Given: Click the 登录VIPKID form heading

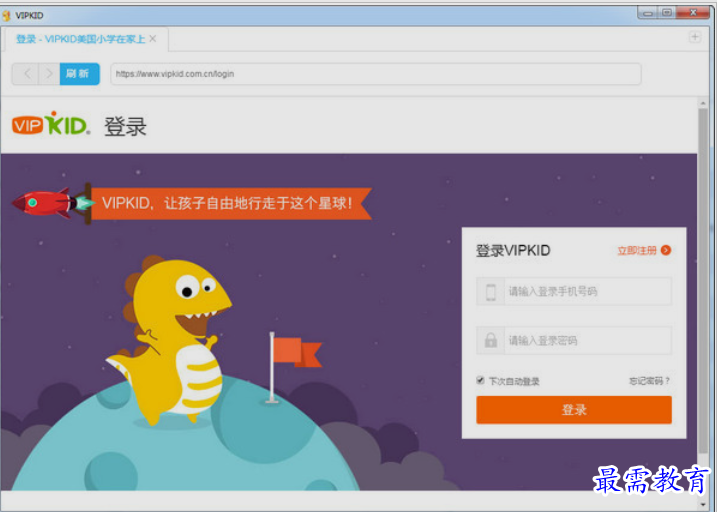Looking at the screenshot, I should pyautogui.click(x=513, y=251).
